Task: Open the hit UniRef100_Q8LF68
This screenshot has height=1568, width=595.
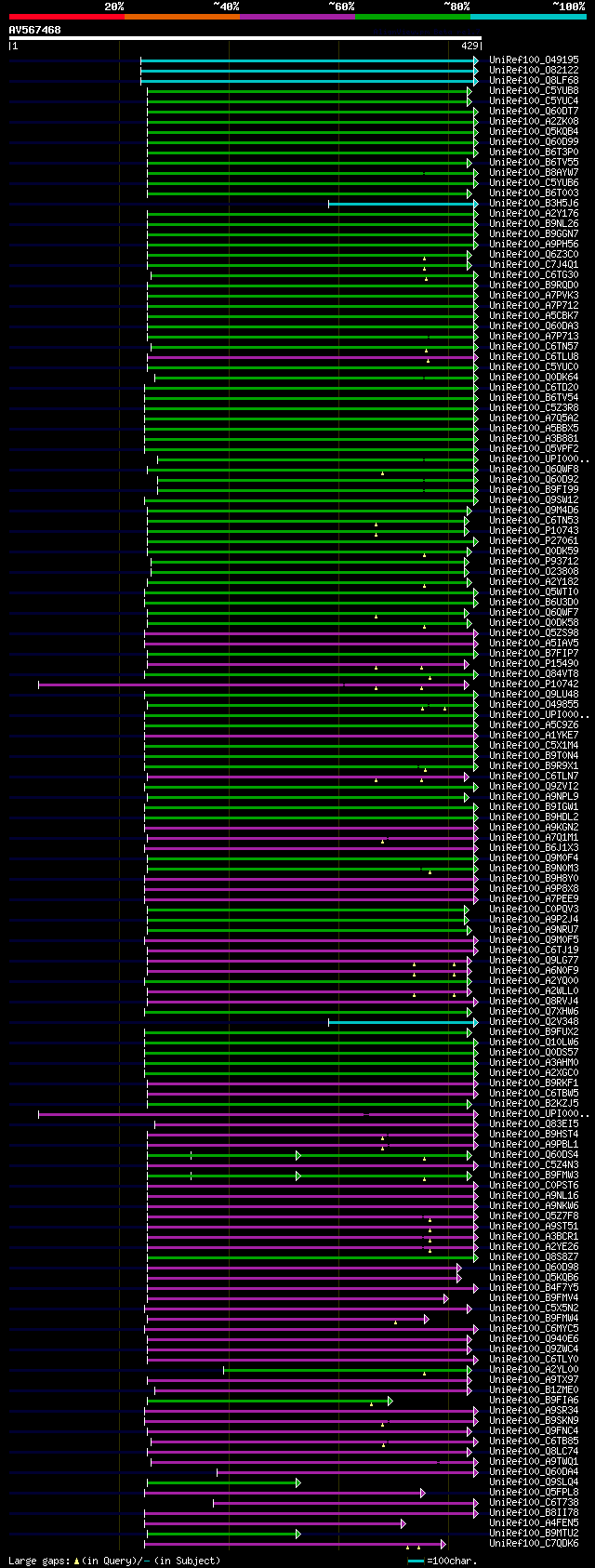Action: coord(534,80)
